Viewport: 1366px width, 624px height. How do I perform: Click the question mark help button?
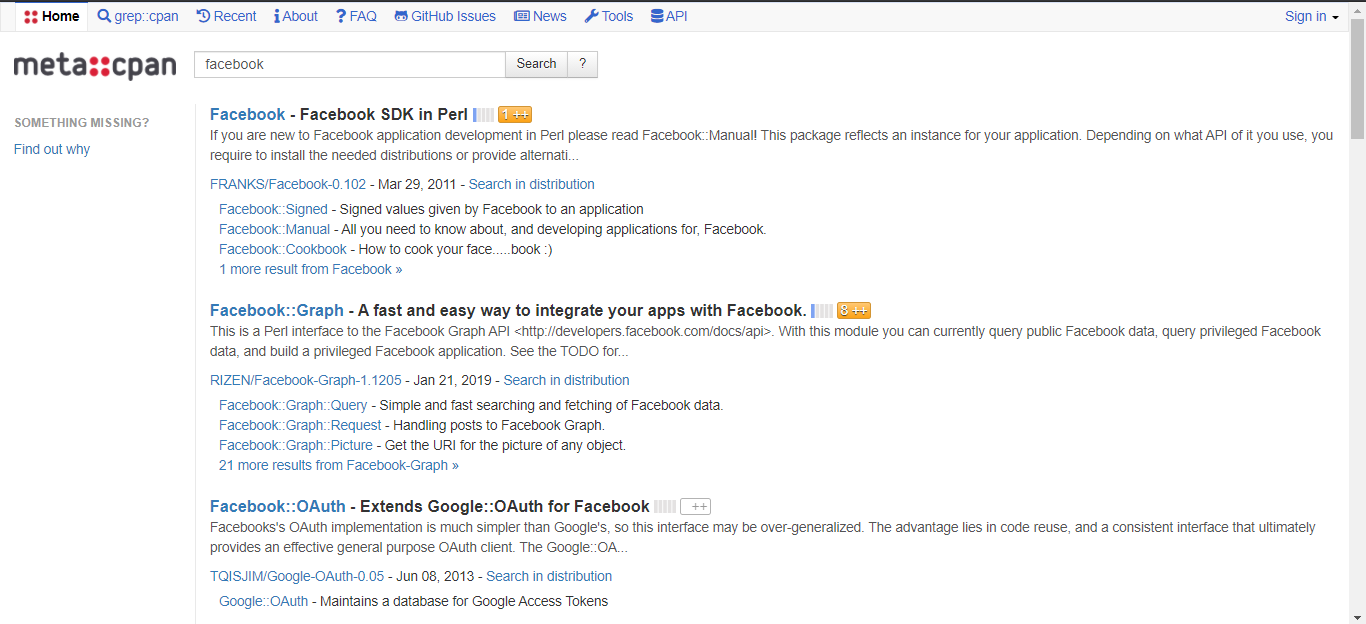click(582, 64)
